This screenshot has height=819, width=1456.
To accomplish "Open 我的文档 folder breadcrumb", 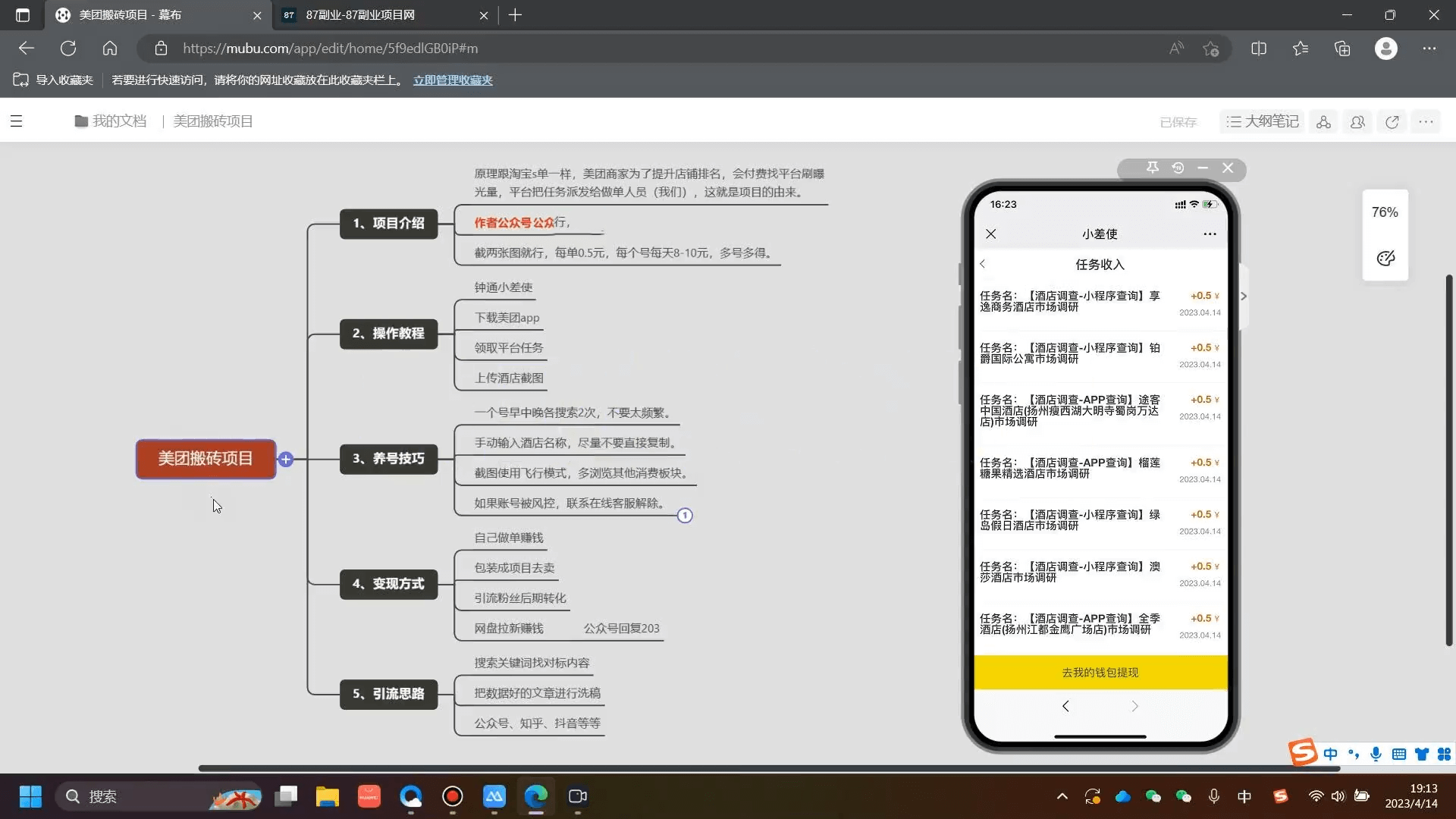I will click(111, 121).
